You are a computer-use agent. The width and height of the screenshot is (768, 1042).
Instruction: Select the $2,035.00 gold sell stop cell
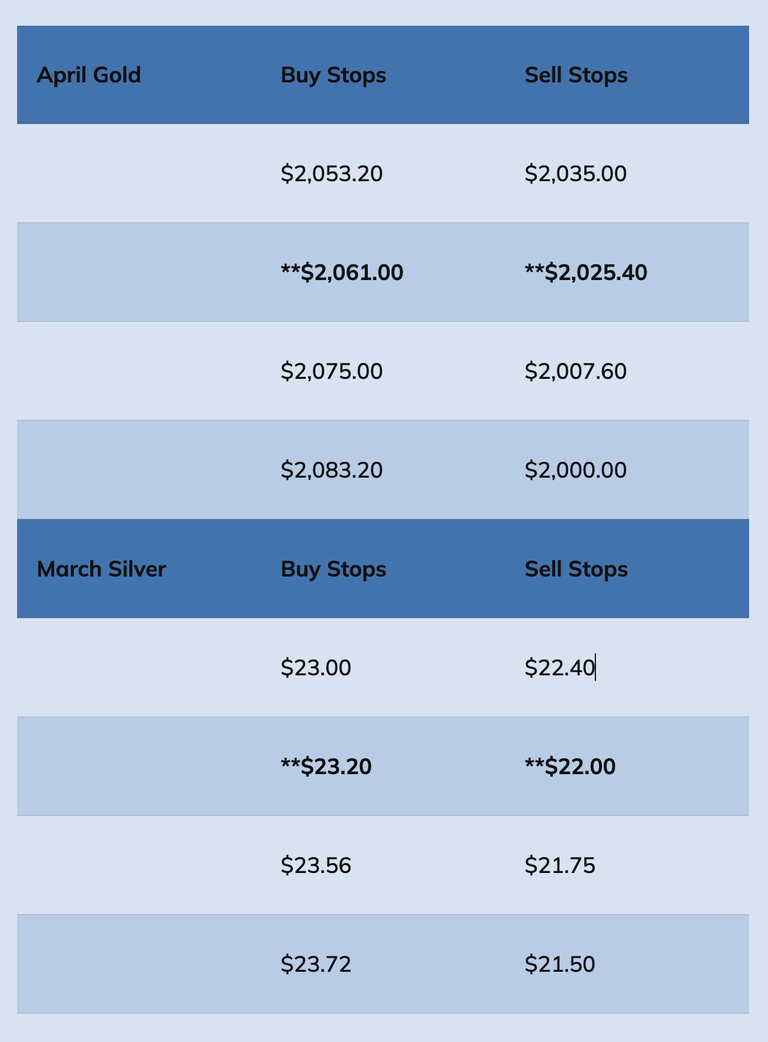tap(575, 174)
